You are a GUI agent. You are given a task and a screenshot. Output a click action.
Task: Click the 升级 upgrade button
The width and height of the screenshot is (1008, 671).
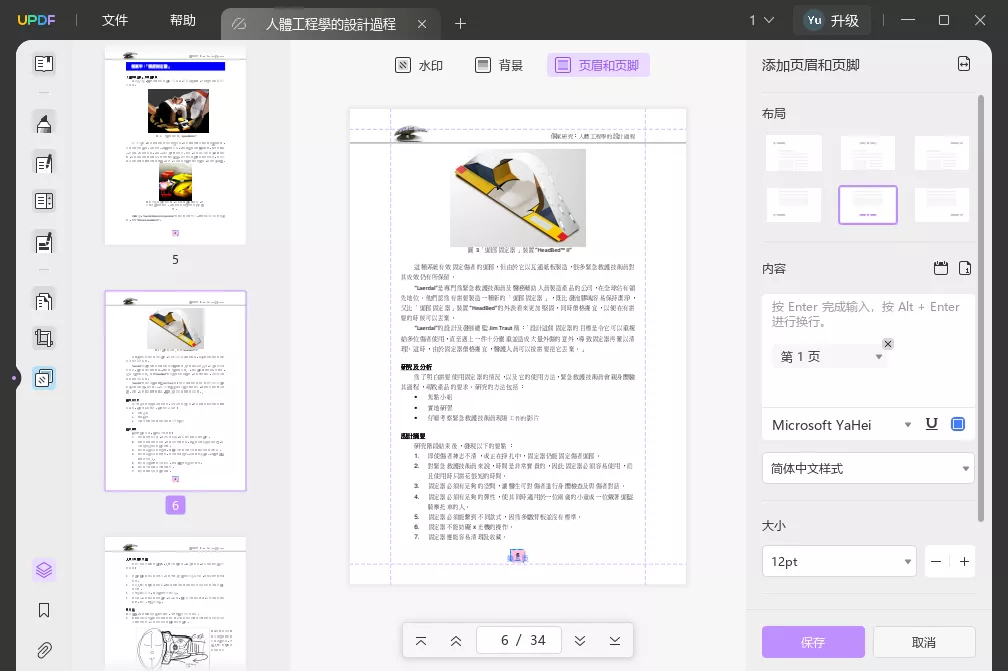(831, 21)
